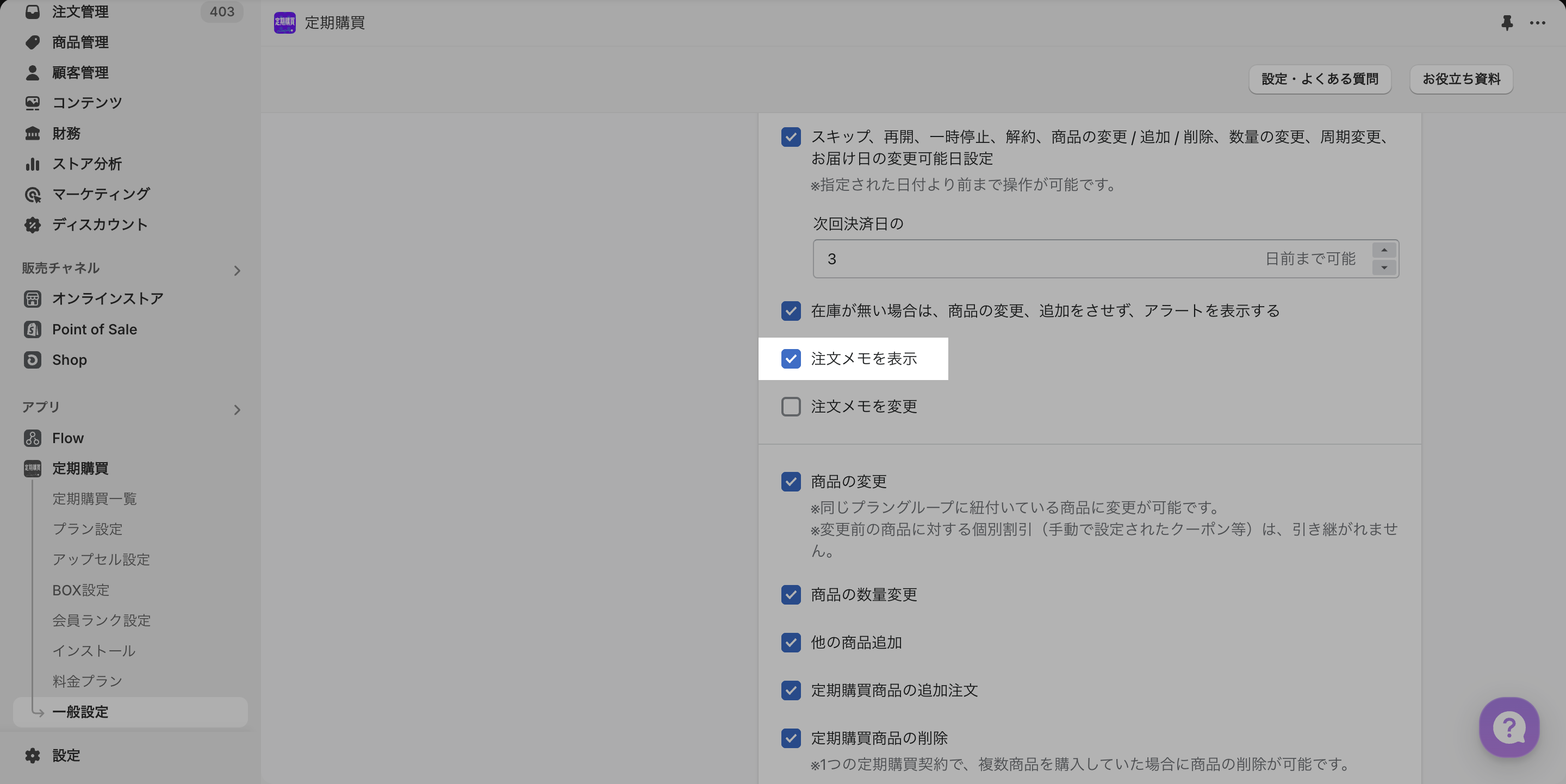The image size is (1566, 784).
Task: Click the 次回決済日の days input field
Action: coord(1034,259)
